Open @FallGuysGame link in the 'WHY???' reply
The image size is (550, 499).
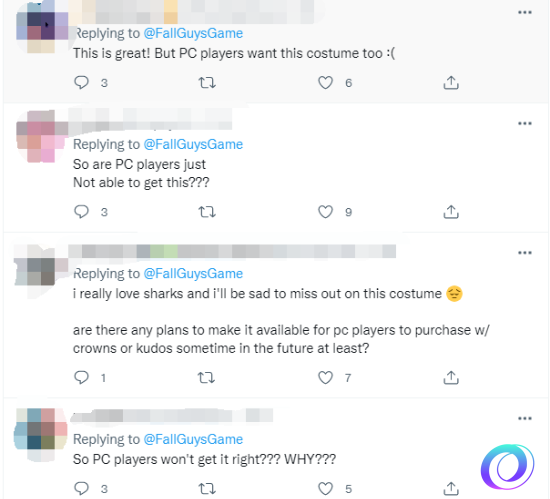pyautogui.click(x=193, y=439)
